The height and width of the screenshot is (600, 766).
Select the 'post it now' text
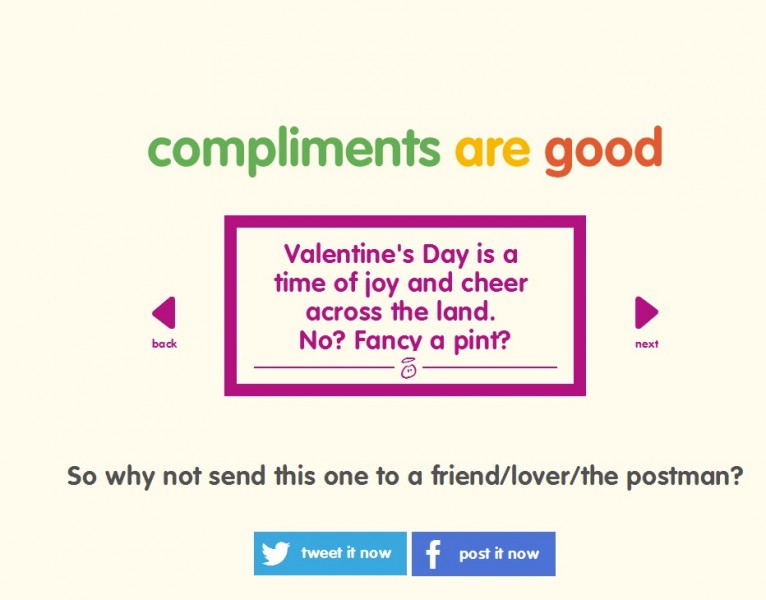click(x=499, y=554)
